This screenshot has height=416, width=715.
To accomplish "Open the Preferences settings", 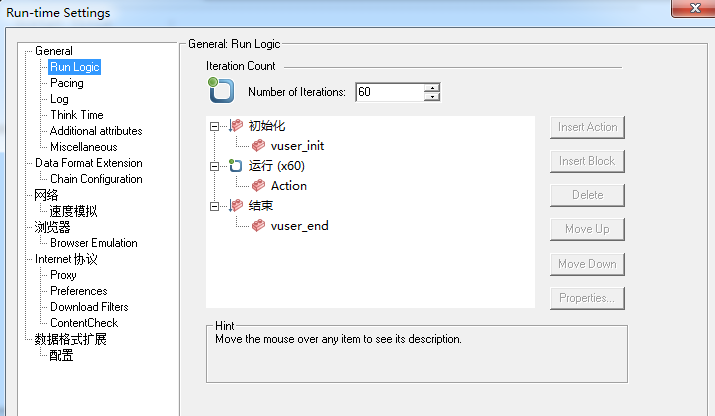I will click(79, 291).
